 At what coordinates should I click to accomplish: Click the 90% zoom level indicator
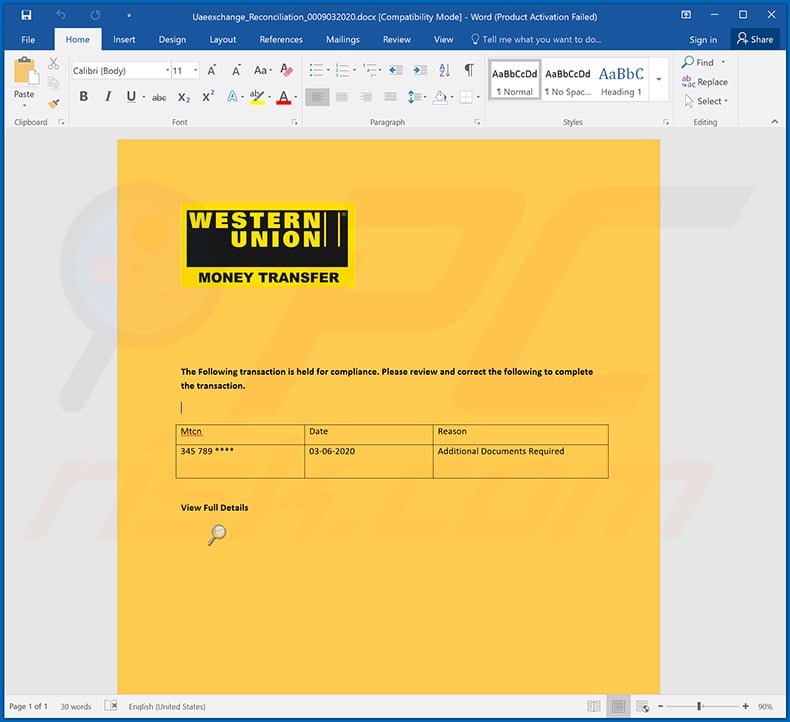(765, 706)
